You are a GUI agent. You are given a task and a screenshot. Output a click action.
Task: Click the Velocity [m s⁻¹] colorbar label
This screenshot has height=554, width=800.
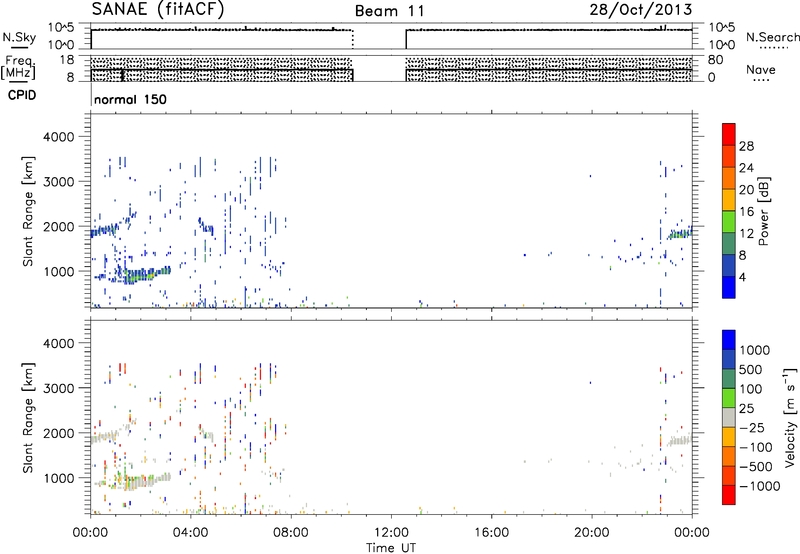[790, 417]
